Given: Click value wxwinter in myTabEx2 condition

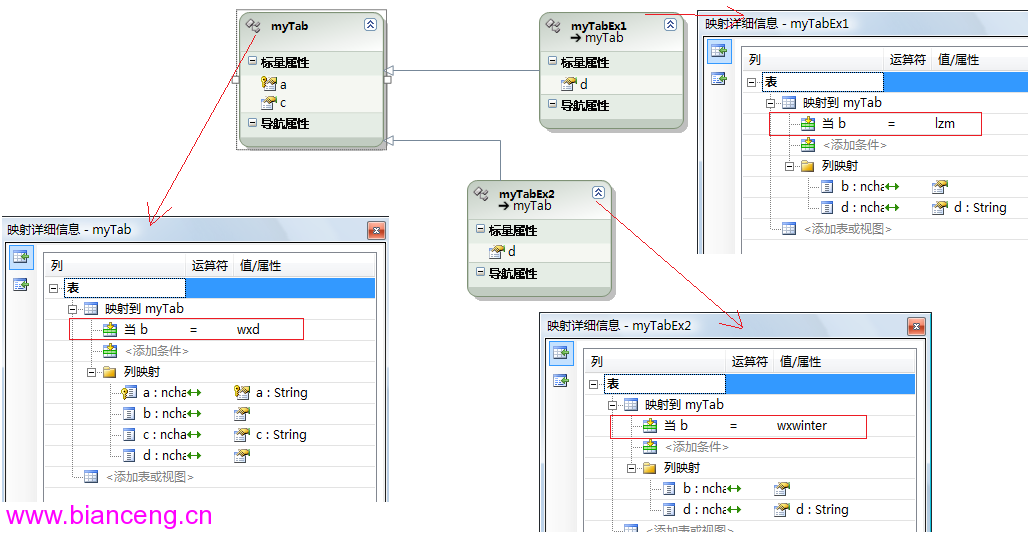Looking at the screenshot, I should pos(802,426).
